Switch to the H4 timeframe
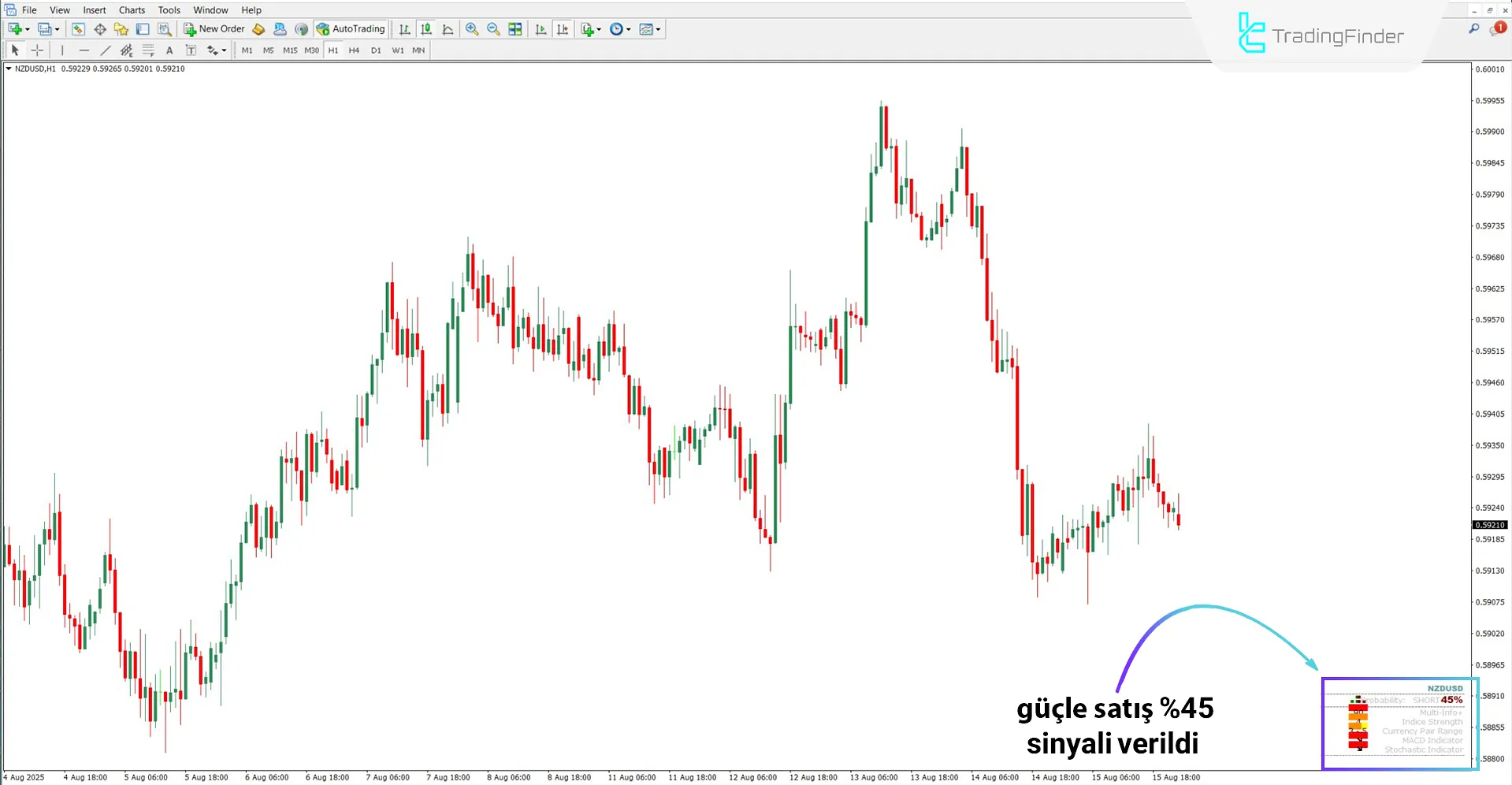The image size is (1512, 785). pyautogui.click(x=354, y=50)
